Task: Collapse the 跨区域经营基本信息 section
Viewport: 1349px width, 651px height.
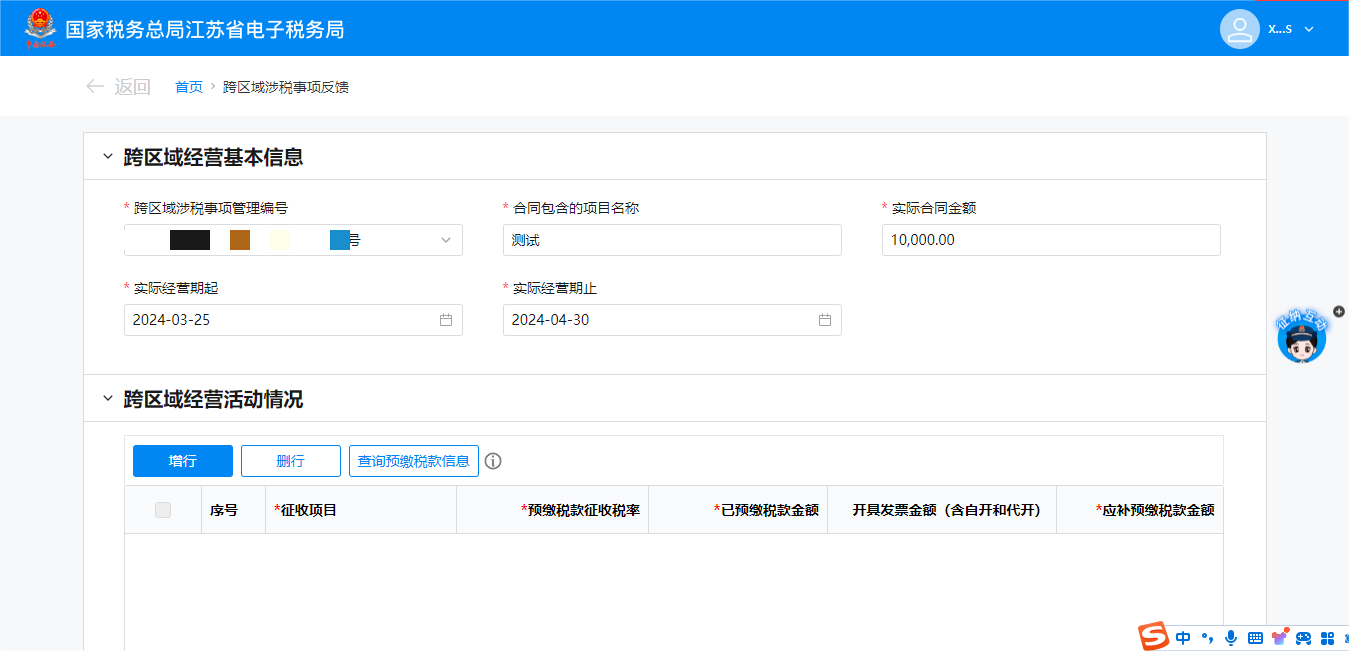Action: click(108, 157)
